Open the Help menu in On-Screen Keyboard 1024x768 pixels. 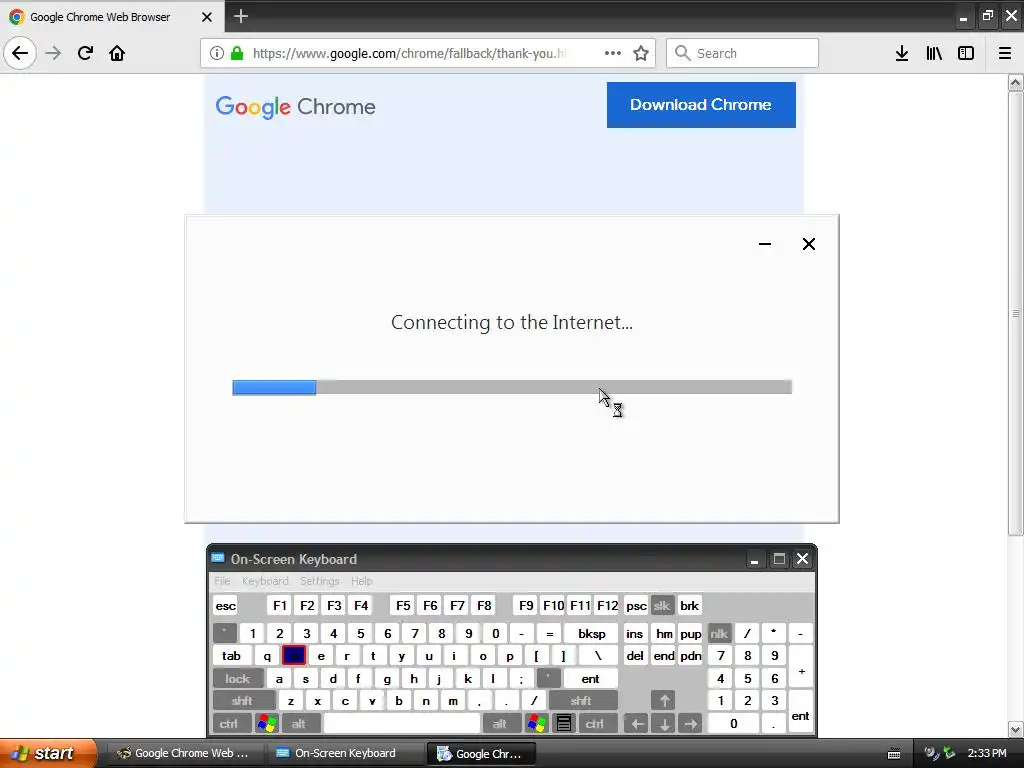point(361,581)
